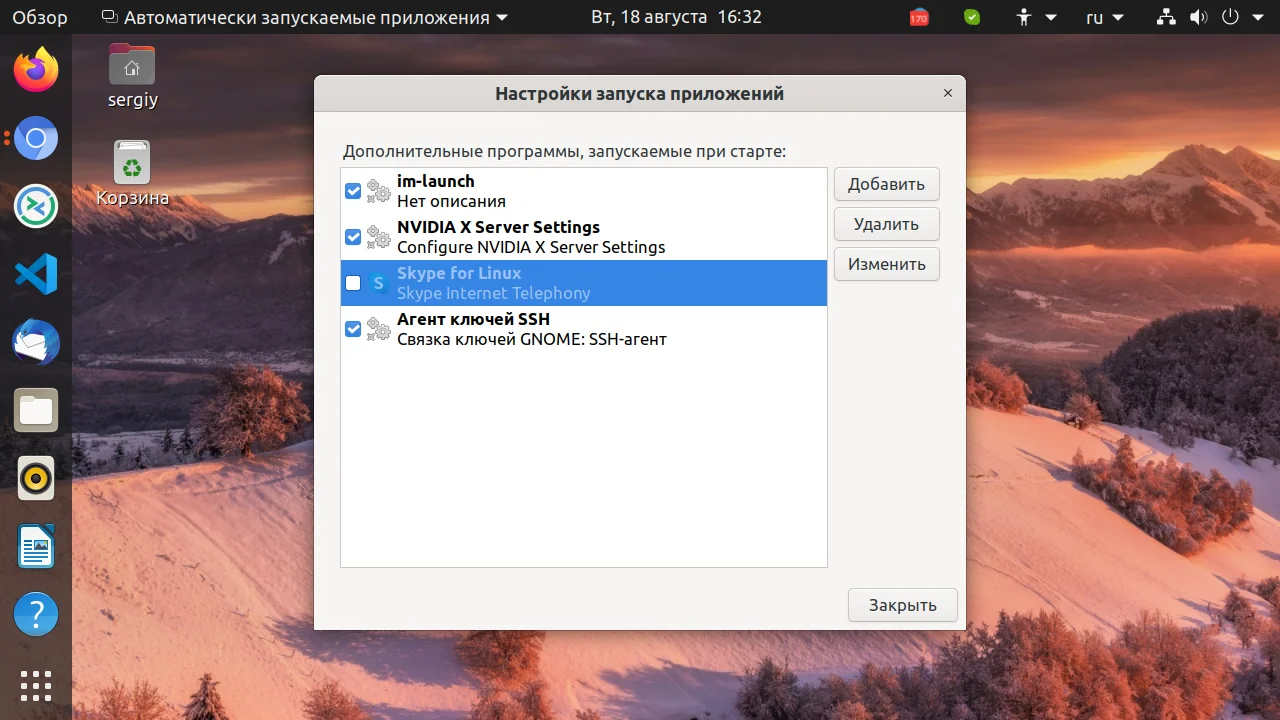Click Configure NVIDIA X Server Settings description
The width and height of the screenshot is (1280, 720).
tap(531, 247)
